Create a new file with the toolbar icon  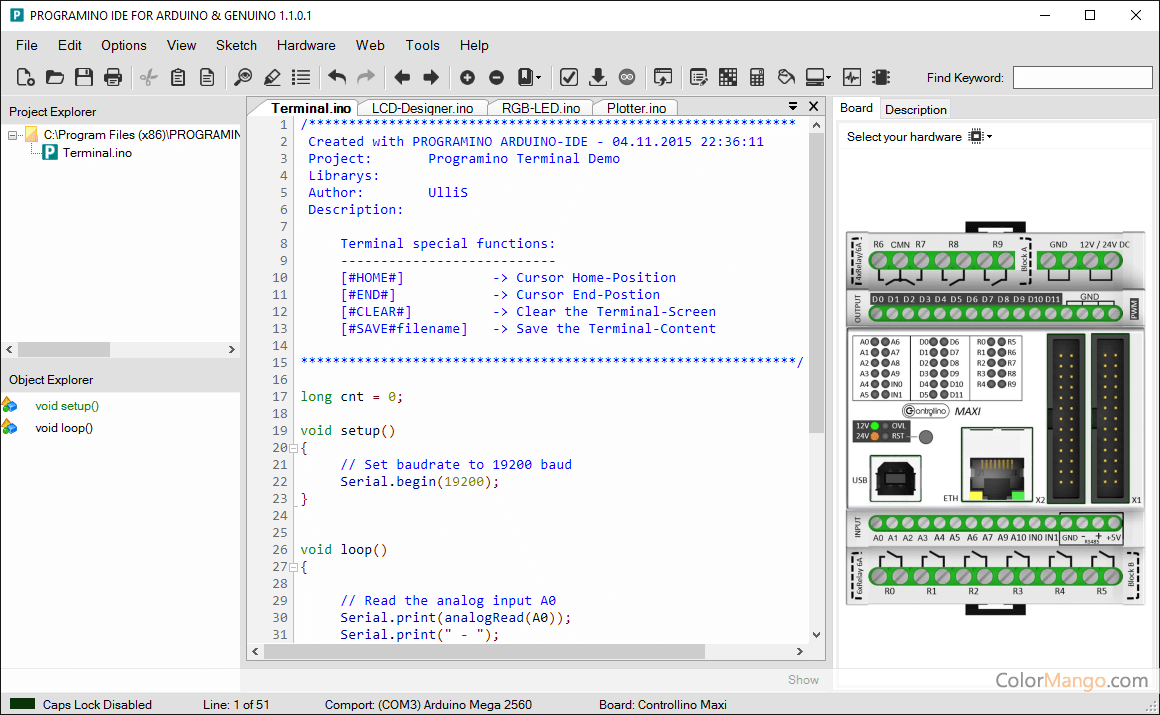click(25, 77)
